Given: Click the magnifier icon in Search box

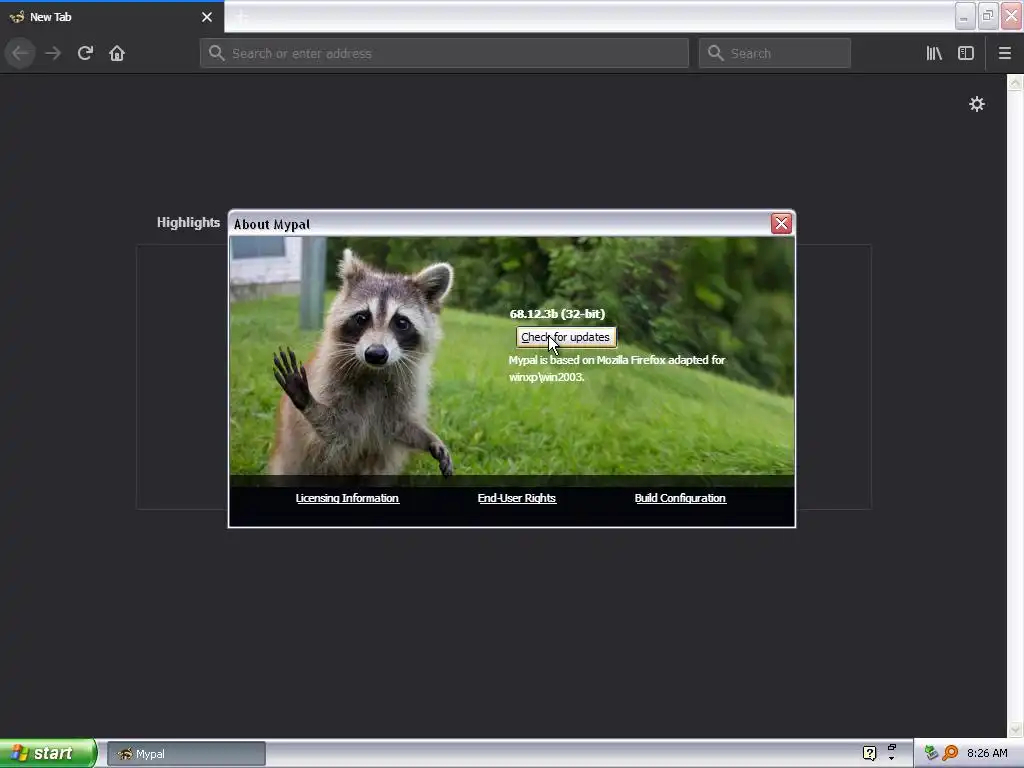Looking at the screenshot, I should [x=716, y=53].
